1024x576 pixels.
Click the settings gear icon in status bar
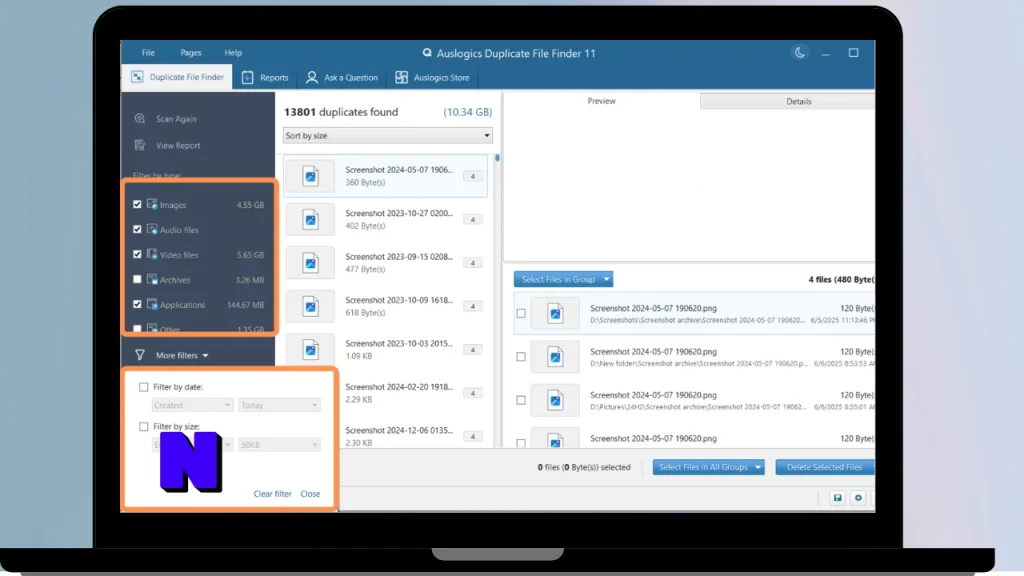pos(858,498)
